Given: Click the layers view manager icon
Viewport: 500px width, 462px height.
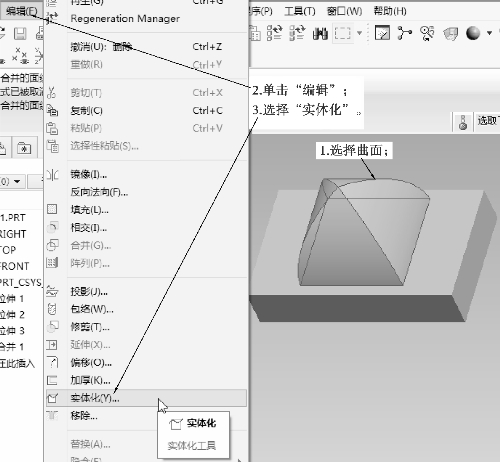Looking at the screenshot, I should coord(450,34).
